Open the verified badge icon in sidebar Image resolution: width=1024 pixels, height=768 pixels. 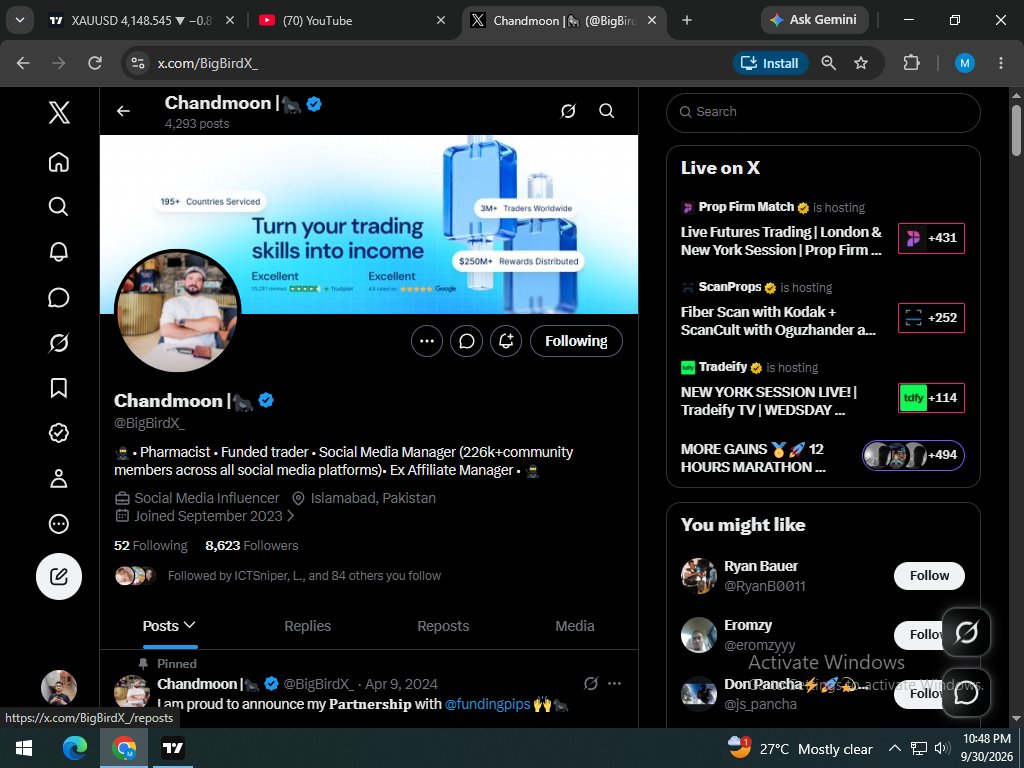[59, 433]
